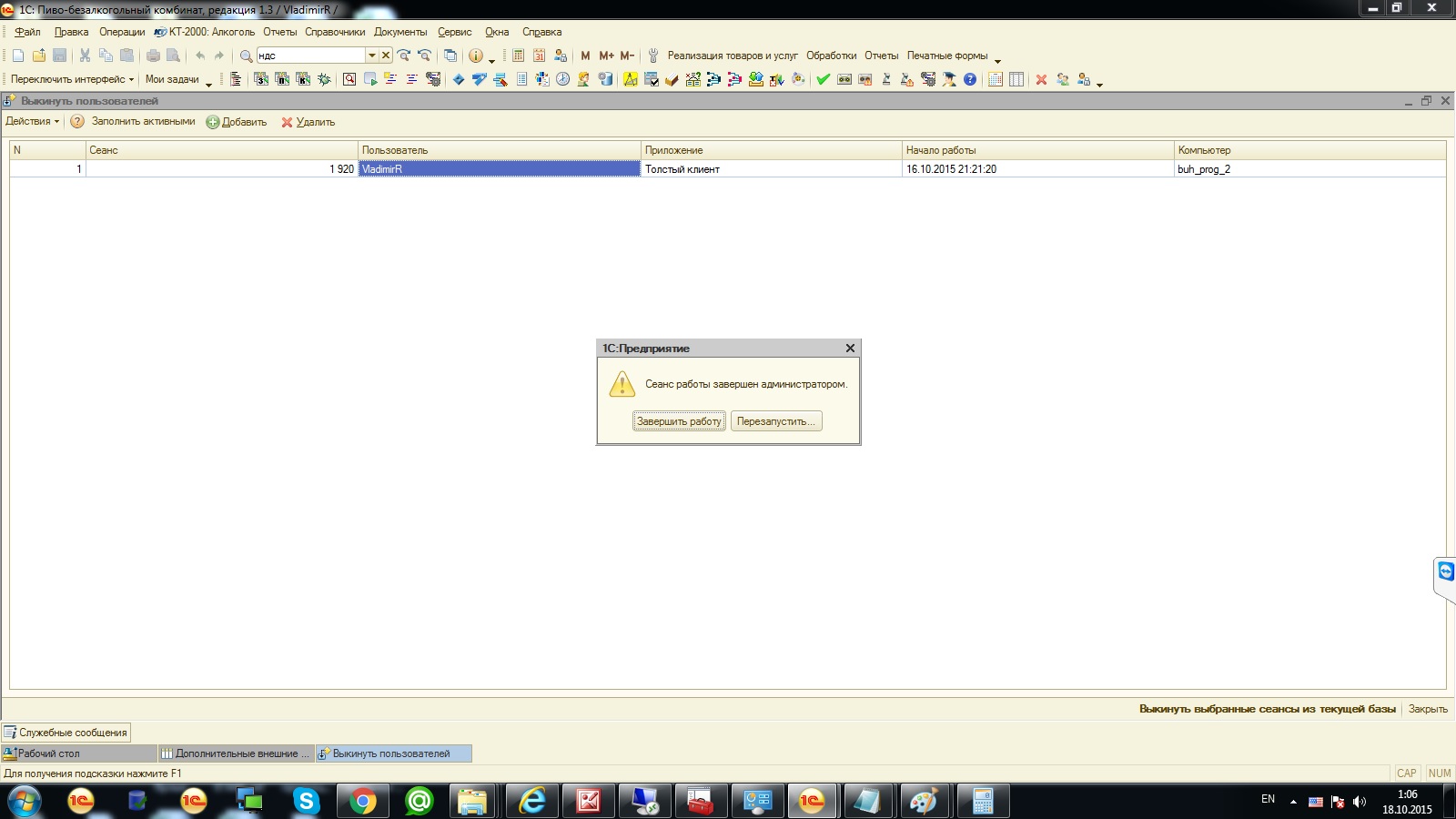Expand the Мои задачи toolbar overflow arrow
Screen dimensions: 1456x819
pos(209,85)
